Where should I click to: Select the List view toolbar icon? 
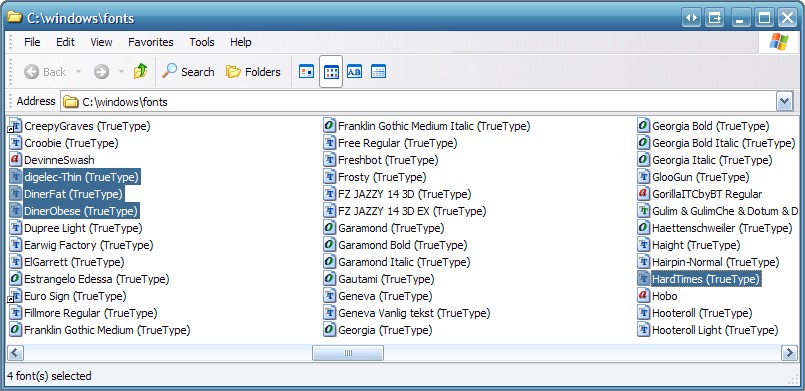331,72
